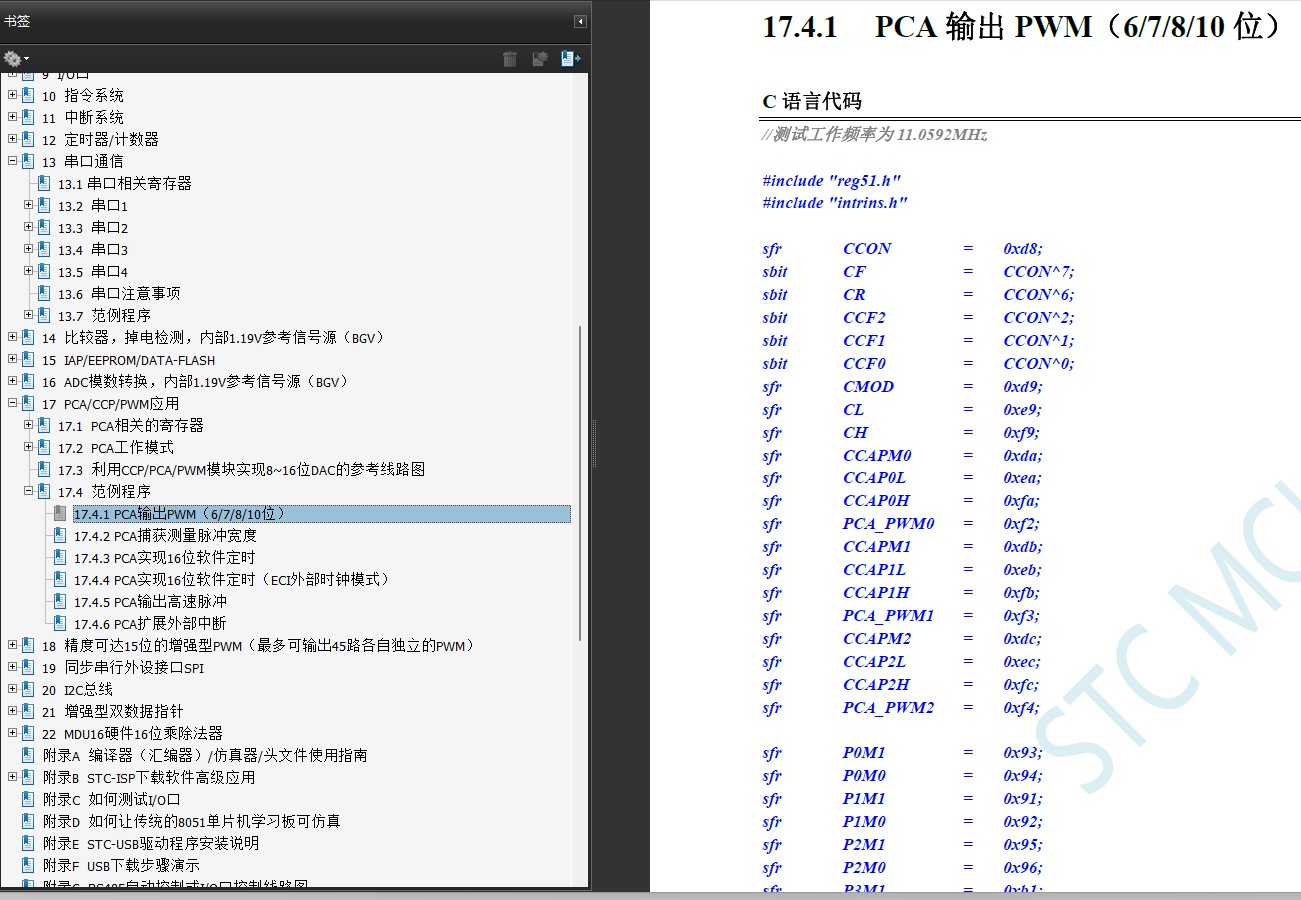Image resolution: width=1301 pixels, height=900 pixels.
Task: Click the bookmark icon beside '13.6 串口注意事项'
Action: coord(44,293)
